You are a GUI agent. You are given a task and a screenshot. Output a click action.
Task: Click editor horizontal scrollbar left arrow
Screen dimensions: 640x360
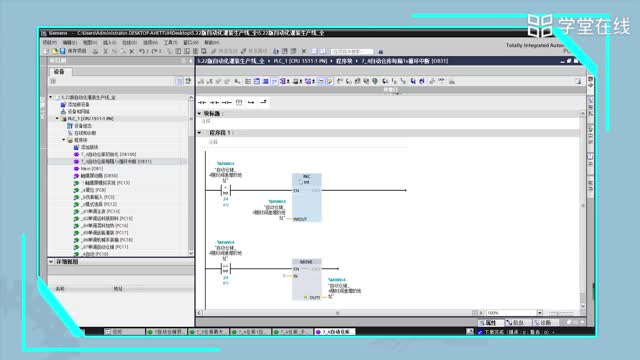point(200,313)
